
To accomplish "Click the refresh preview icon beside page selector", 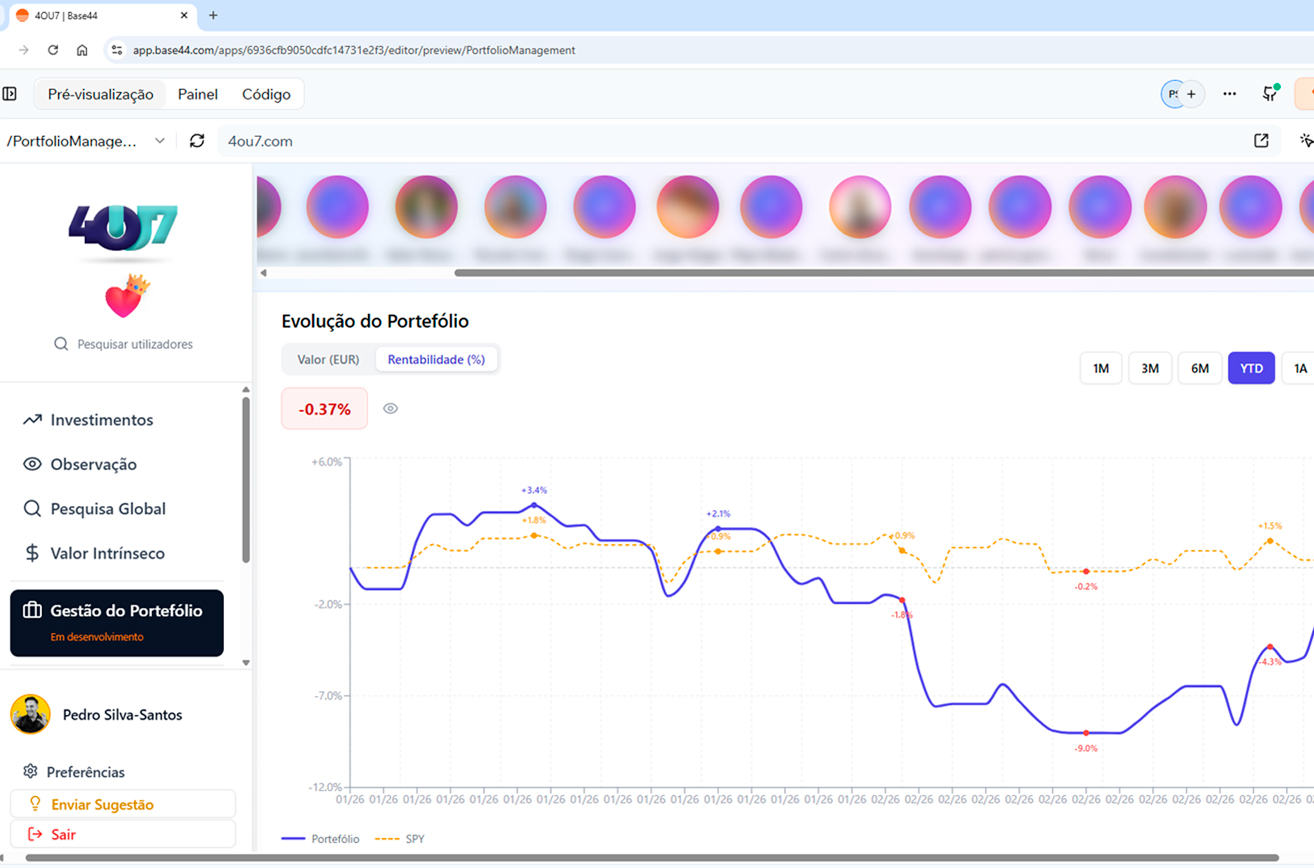I will pyautogui.click(x=197, y=141).
